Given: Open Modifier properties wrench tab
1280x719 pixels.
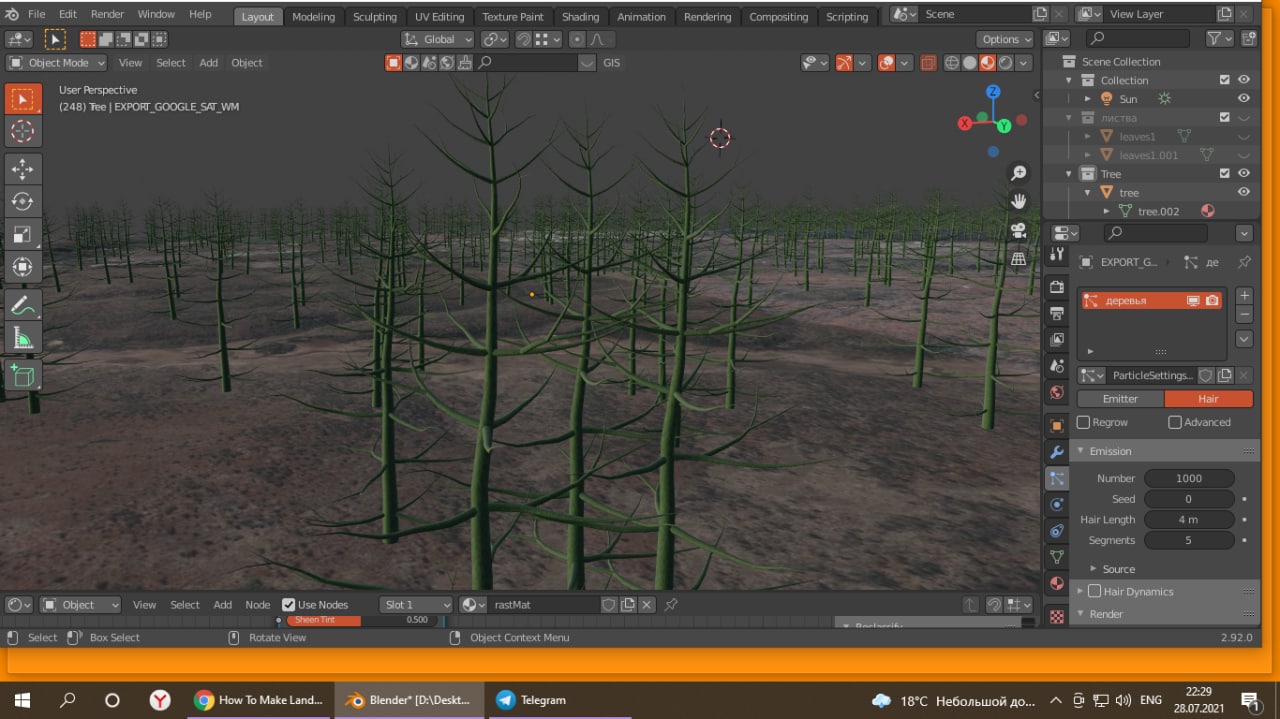Looking at the screenshot, I should pyautogui.click(x=1056, y=452).
